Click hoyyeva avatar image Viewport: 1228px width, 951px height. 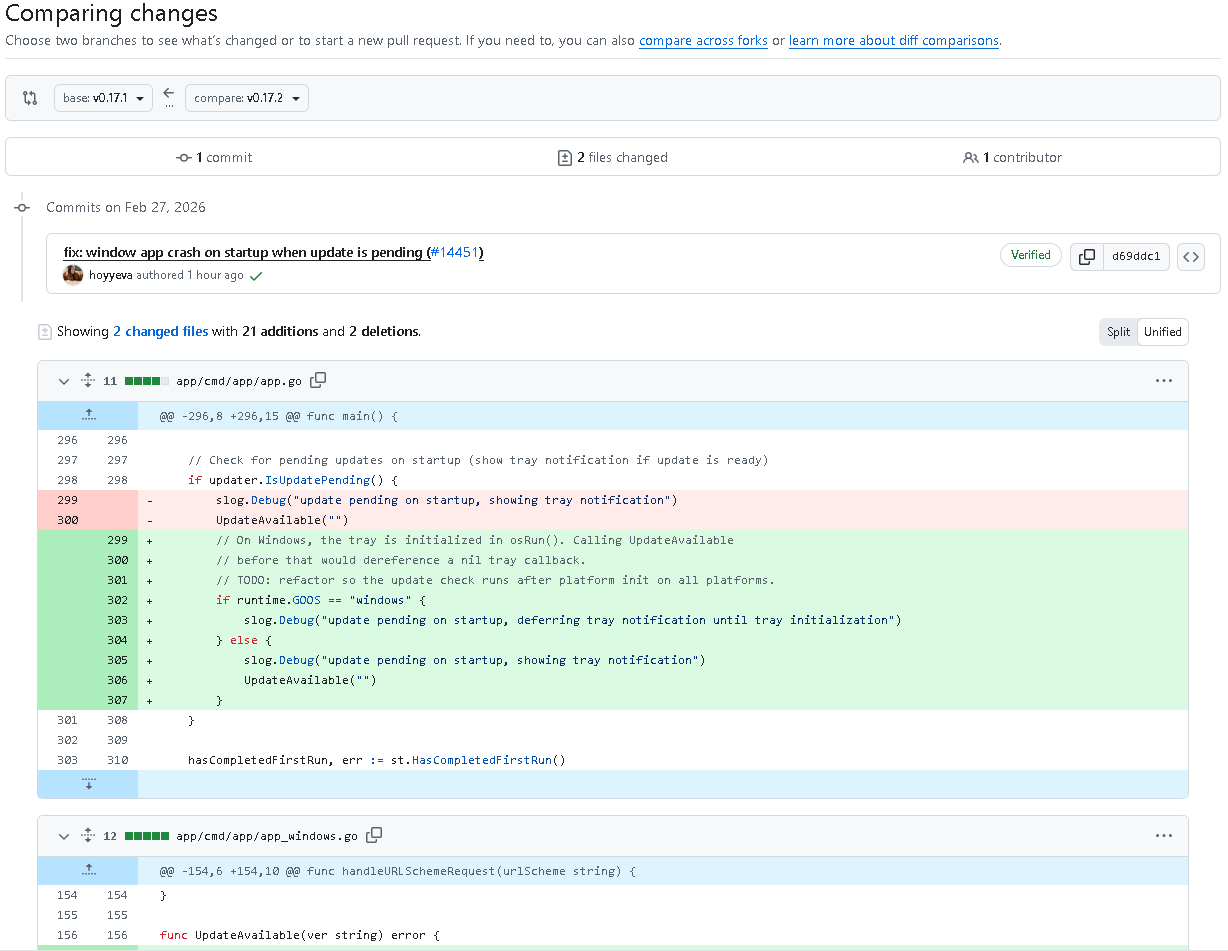click(73, 275)
